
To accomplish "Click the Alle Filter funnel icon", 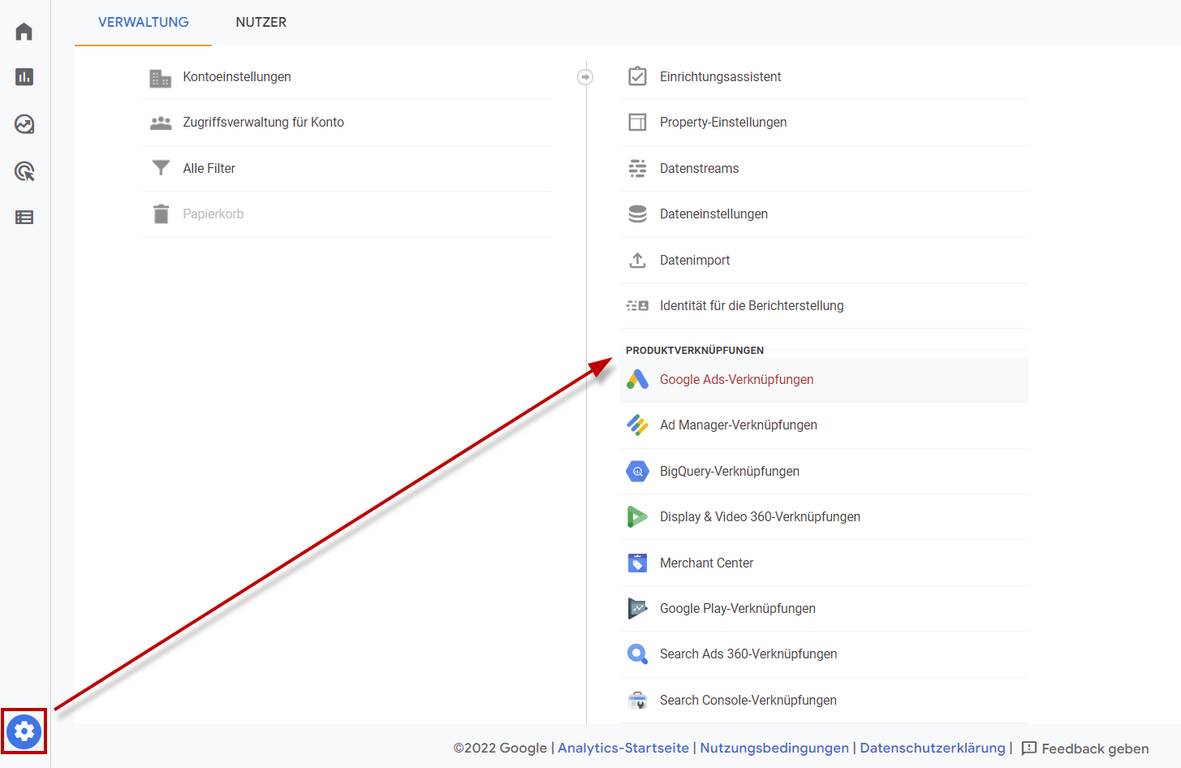I will (x=160, y=168).
